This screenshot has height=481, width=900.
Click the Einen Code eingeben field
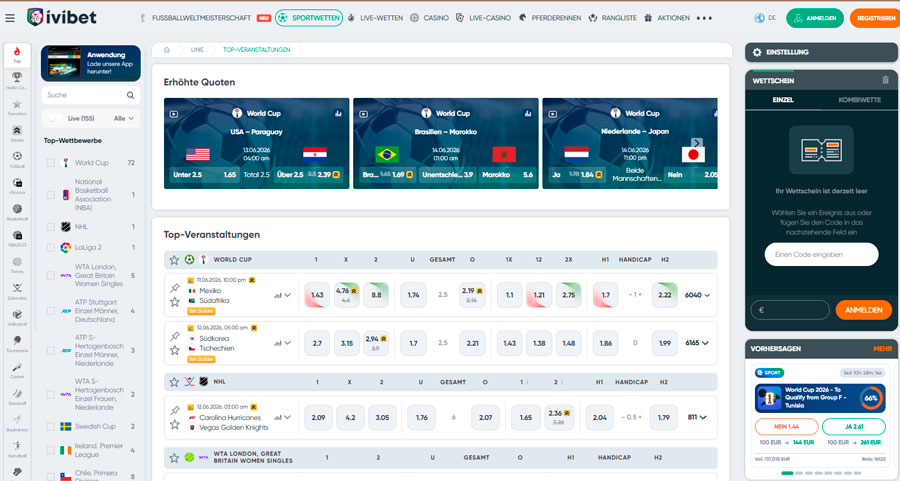[x=821, y=254]
